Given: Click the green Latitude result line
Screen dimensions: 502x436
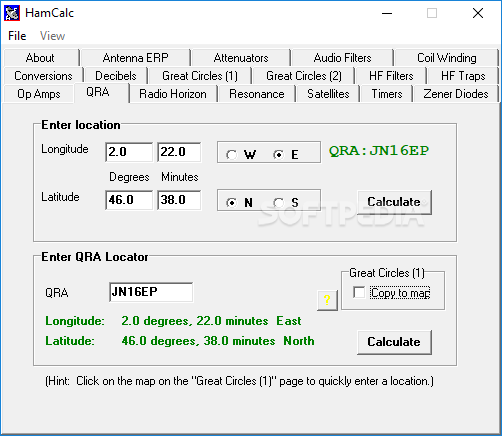Looking at the screenshot, I should point(180,341).
